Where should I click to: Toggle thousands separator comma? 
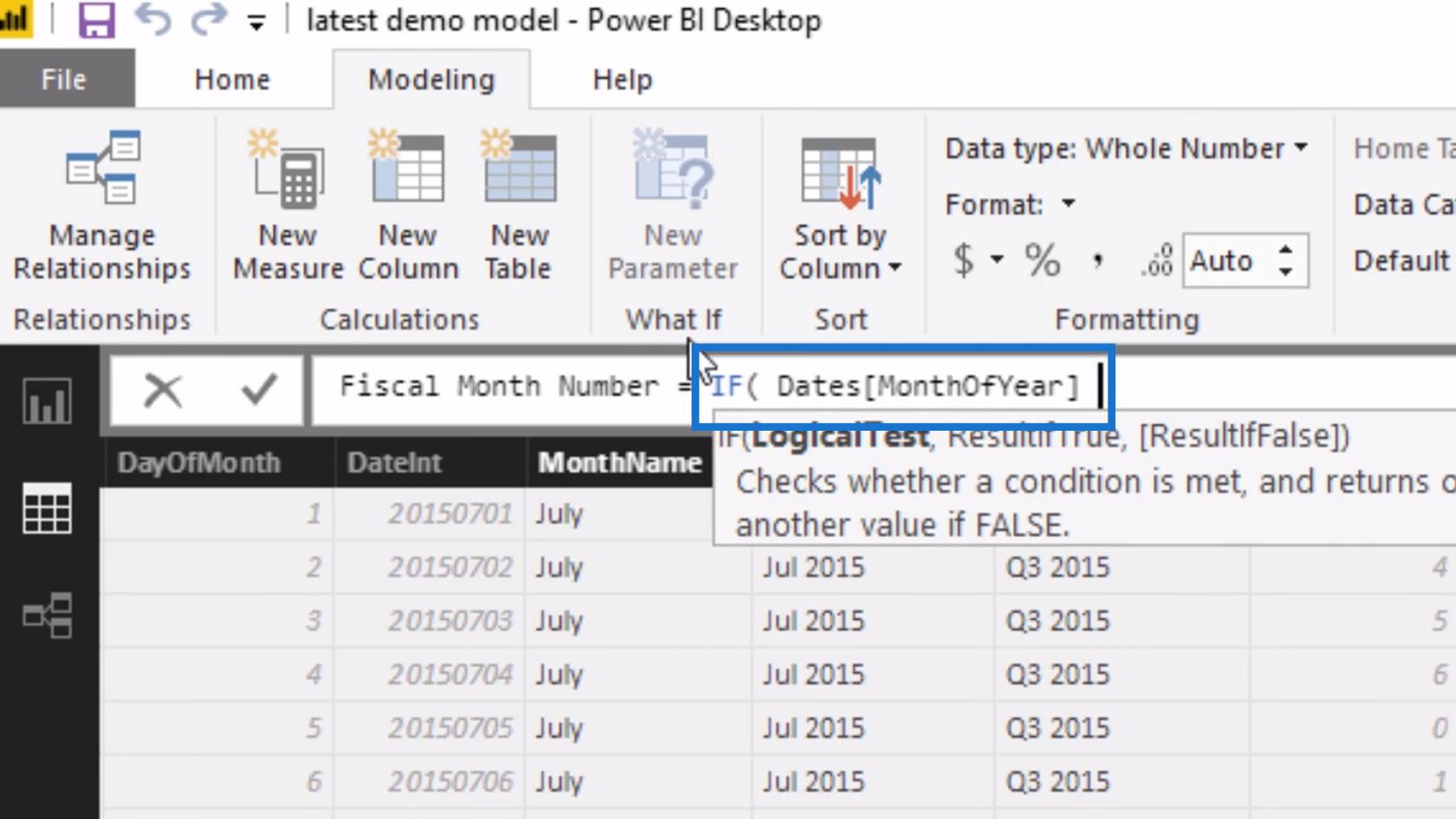(1098, 259)
